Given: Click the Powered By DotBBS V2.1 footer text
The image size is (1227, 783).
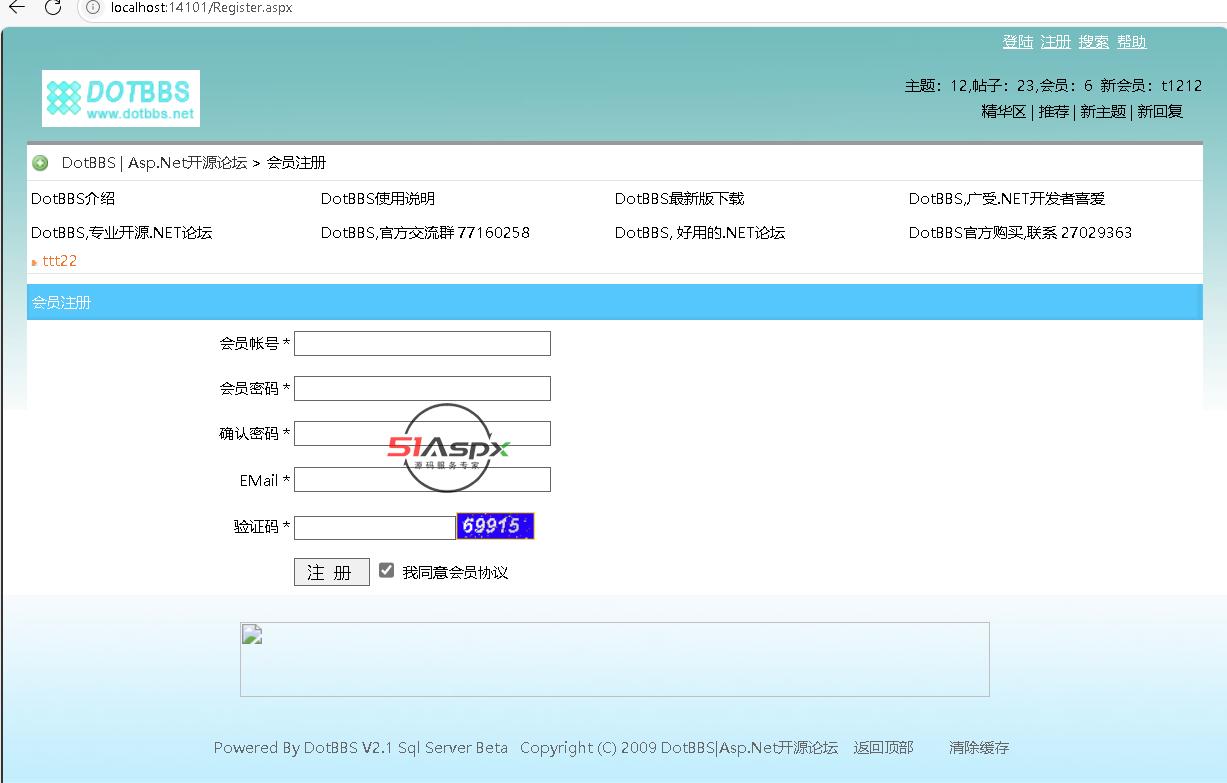Looking at the screenshot, I should (361, 748).
